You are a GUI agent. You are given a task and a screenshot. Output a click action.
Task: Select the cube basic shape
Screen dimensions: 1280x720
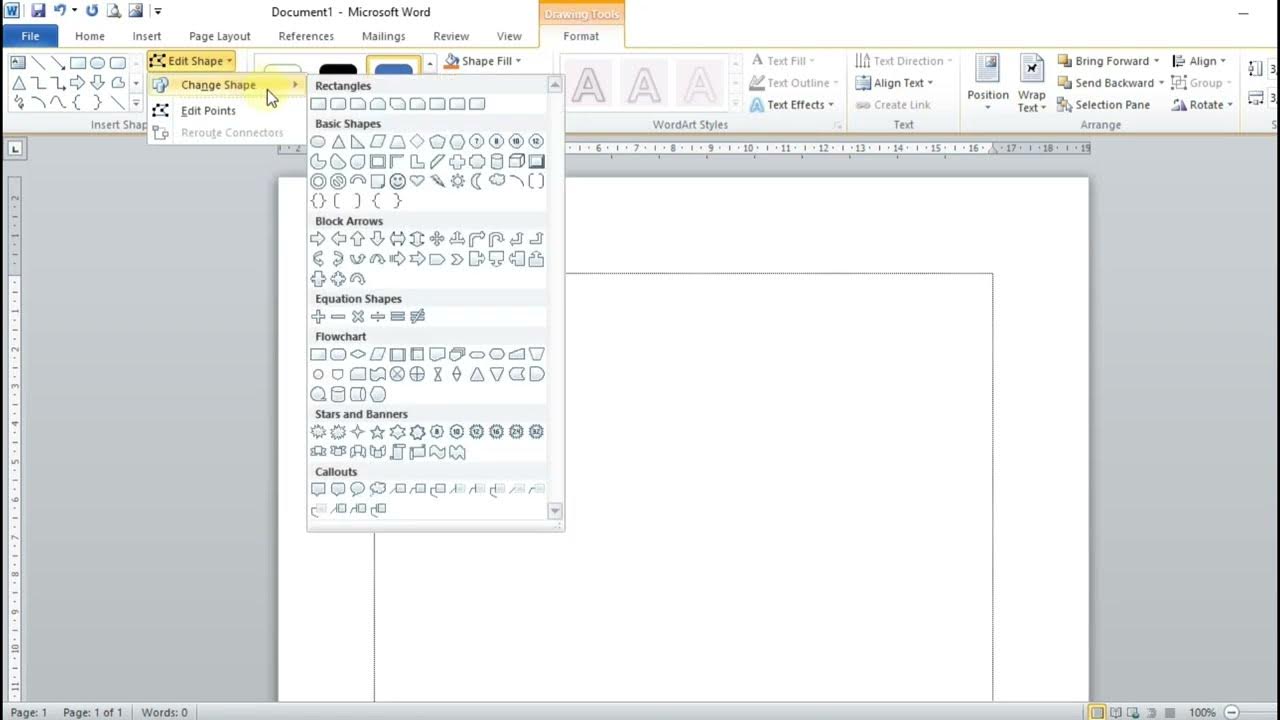tap(516, 161)
